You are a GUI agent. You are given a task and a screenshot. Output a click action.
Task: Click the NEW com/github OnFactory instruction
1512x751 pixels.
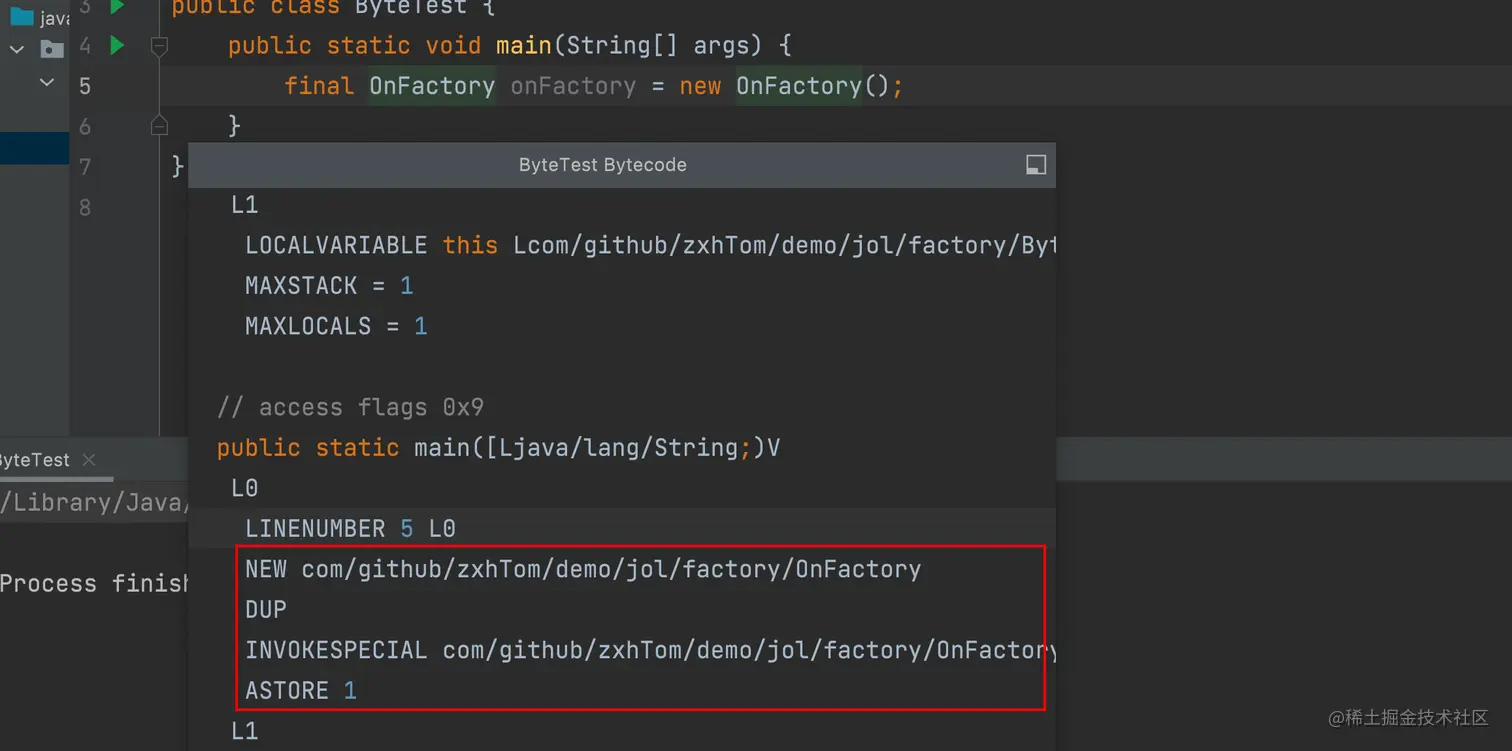coord(583,569)
